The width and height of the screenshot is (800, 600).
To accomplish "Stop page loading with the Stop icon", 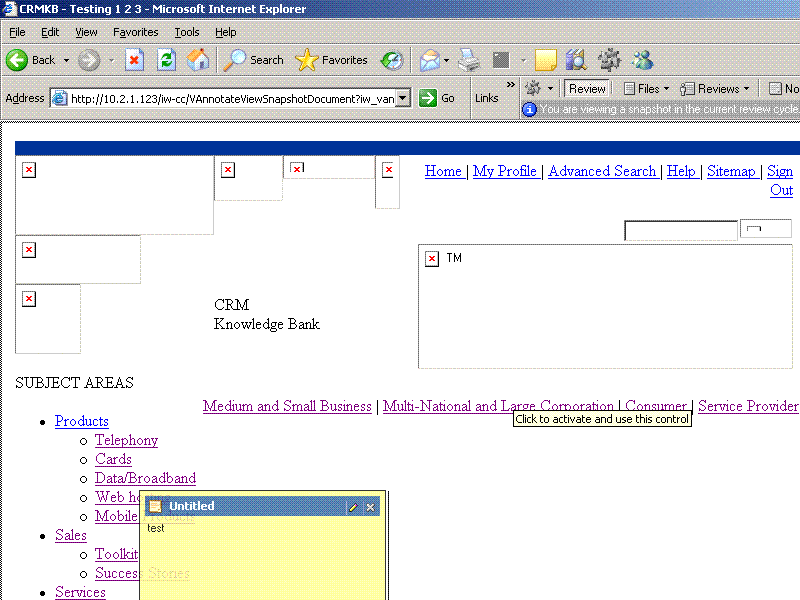I will click(134, 60).
